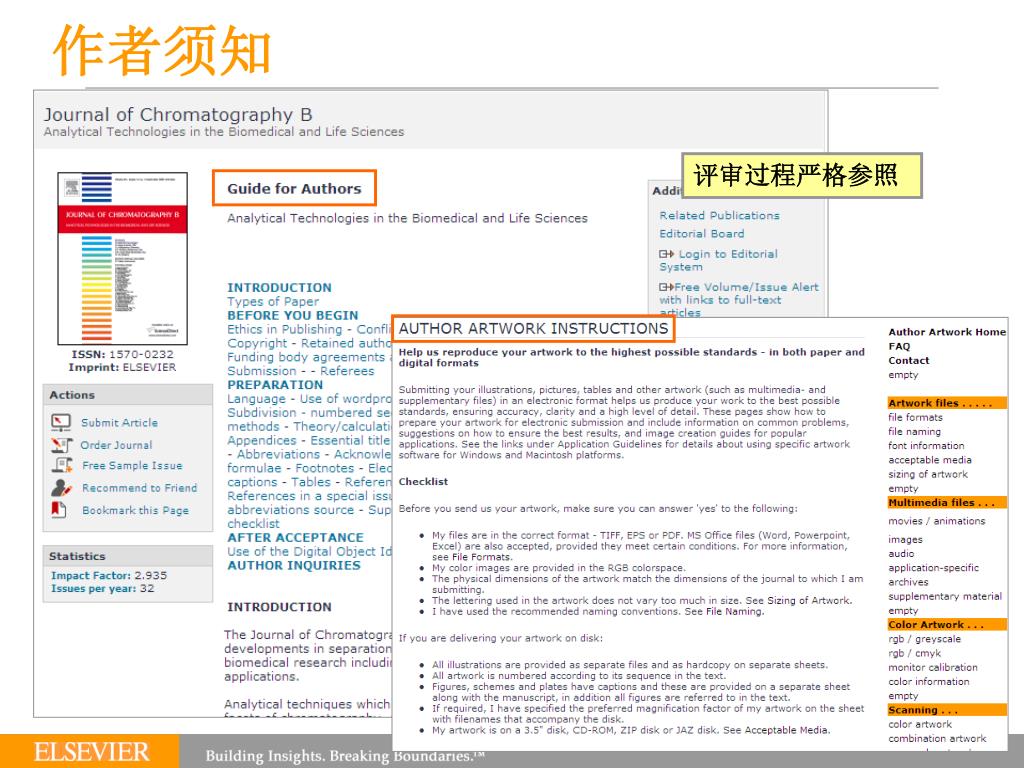Open Contact in artwork sidebar

coord(908,360)
